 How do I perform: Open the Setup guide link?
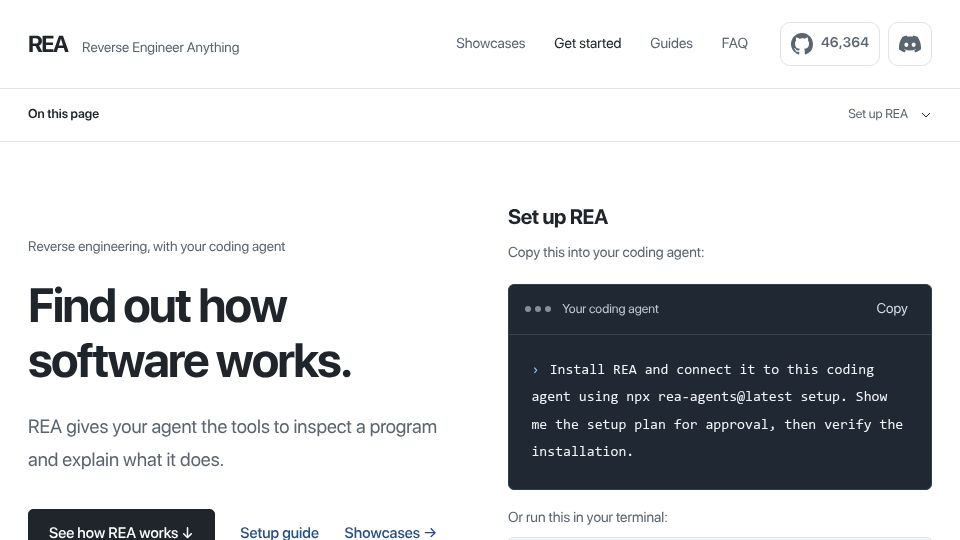coord(279,532)
